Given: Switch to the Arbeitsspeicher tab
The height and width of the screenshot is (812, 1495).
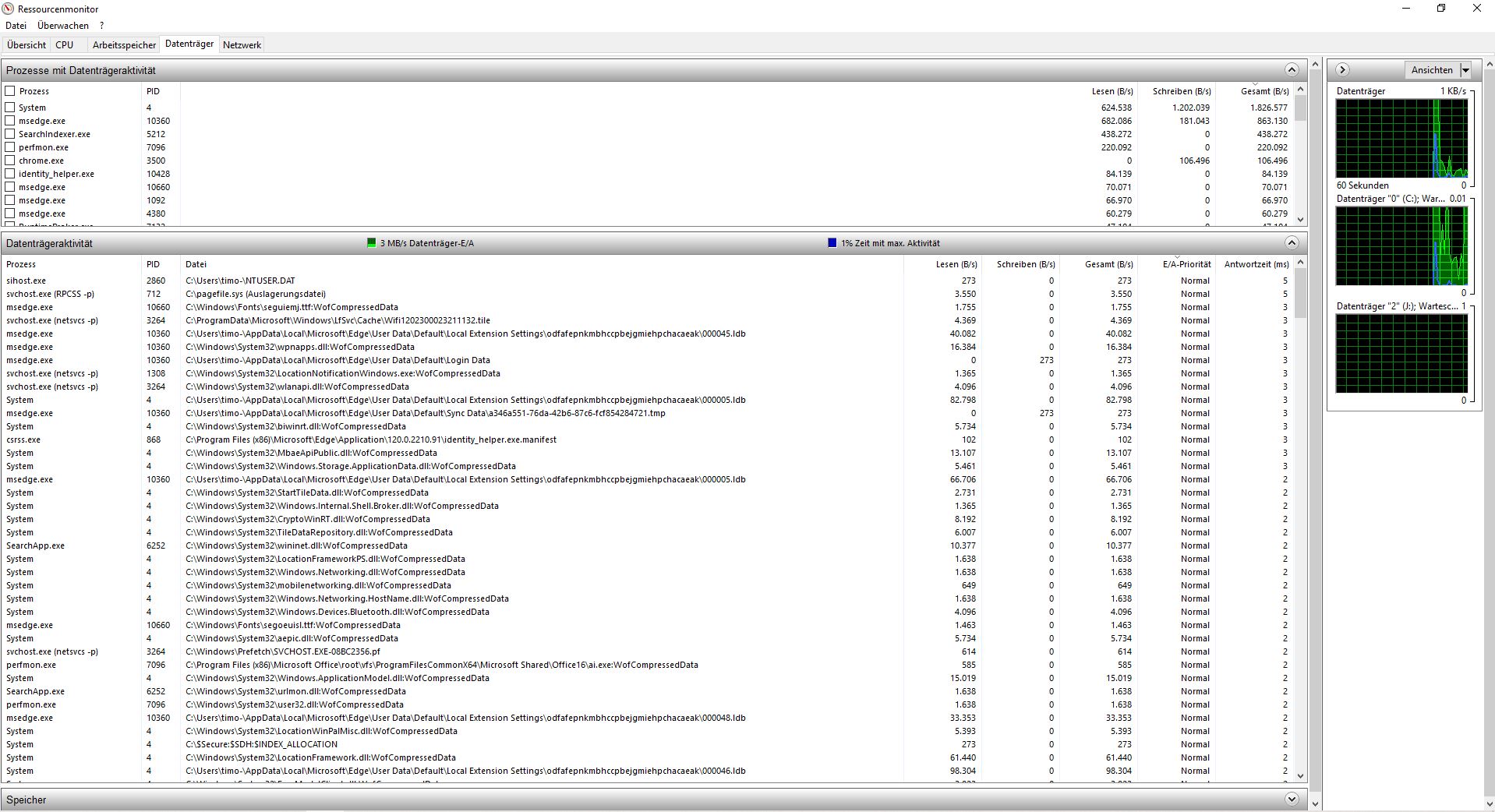Looking at the screenshot, I should (124, 45).
